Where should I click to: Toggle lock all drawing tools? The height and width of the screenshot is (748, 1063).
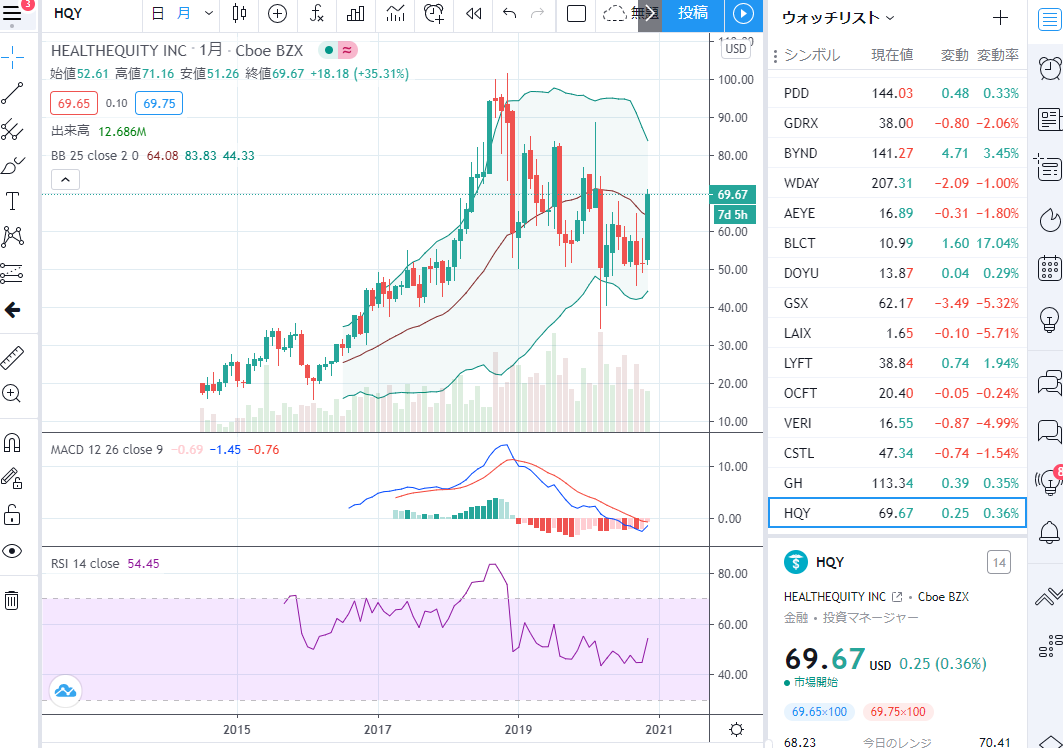(12, 515)
